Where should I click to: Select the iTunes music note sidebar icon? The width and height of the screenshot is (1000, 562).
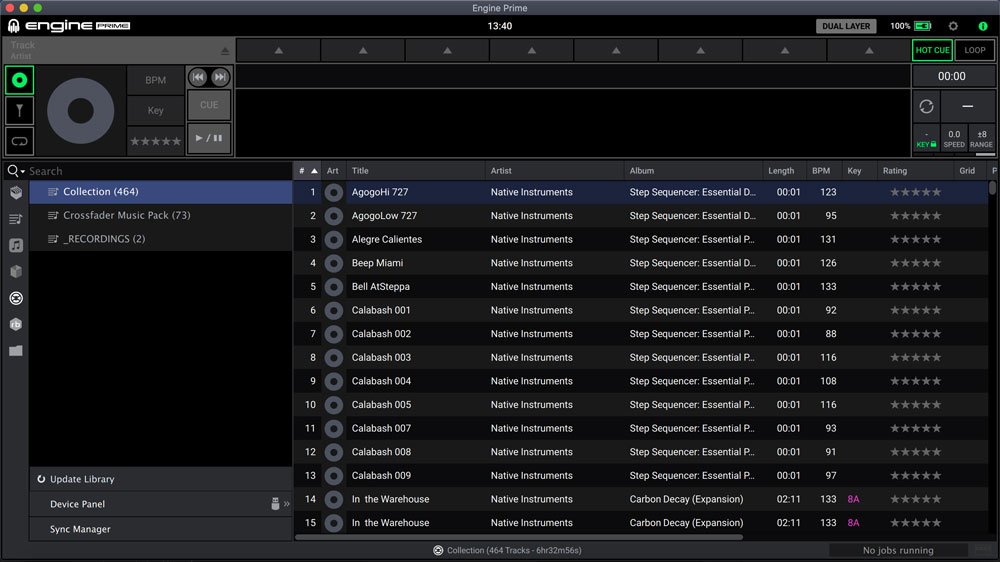(x=16, y=245)
